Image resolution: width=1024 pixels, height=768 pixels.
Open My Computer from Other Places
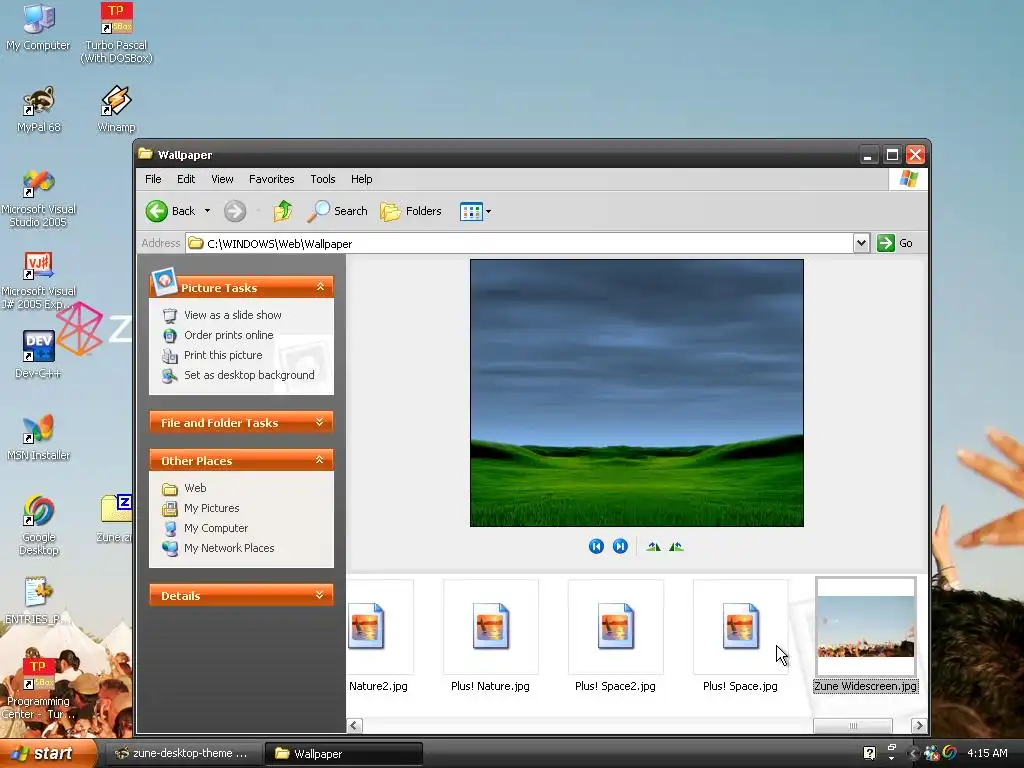[x=216, y=528]
